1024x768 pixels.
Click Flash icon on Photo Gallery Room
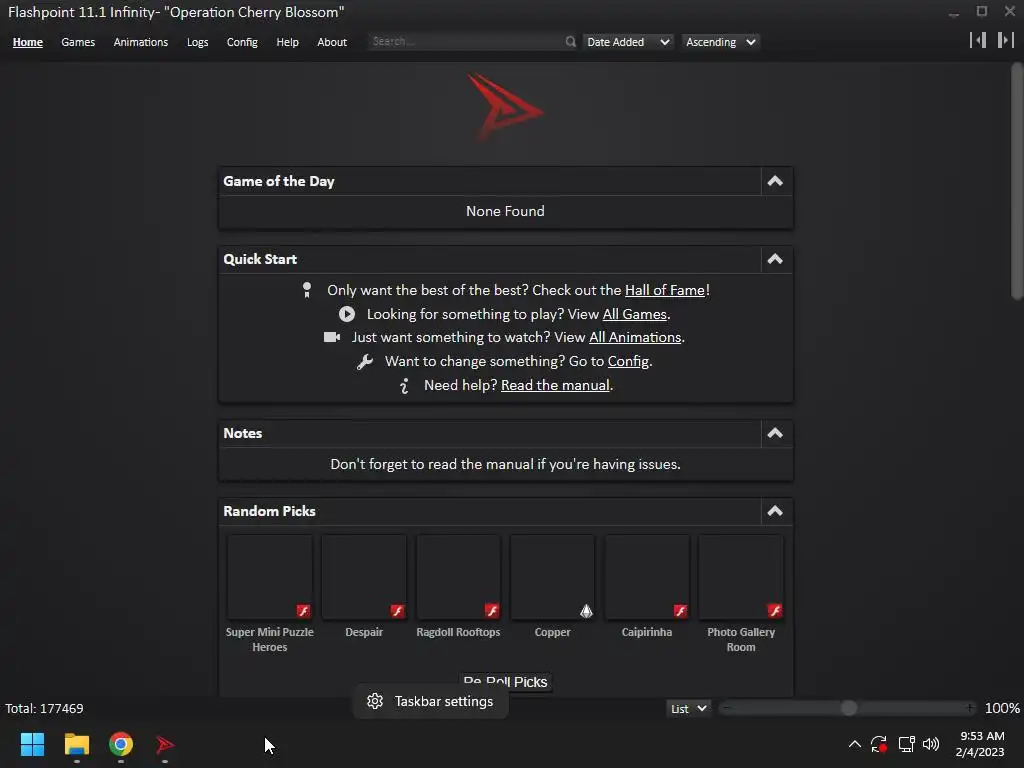775,611
